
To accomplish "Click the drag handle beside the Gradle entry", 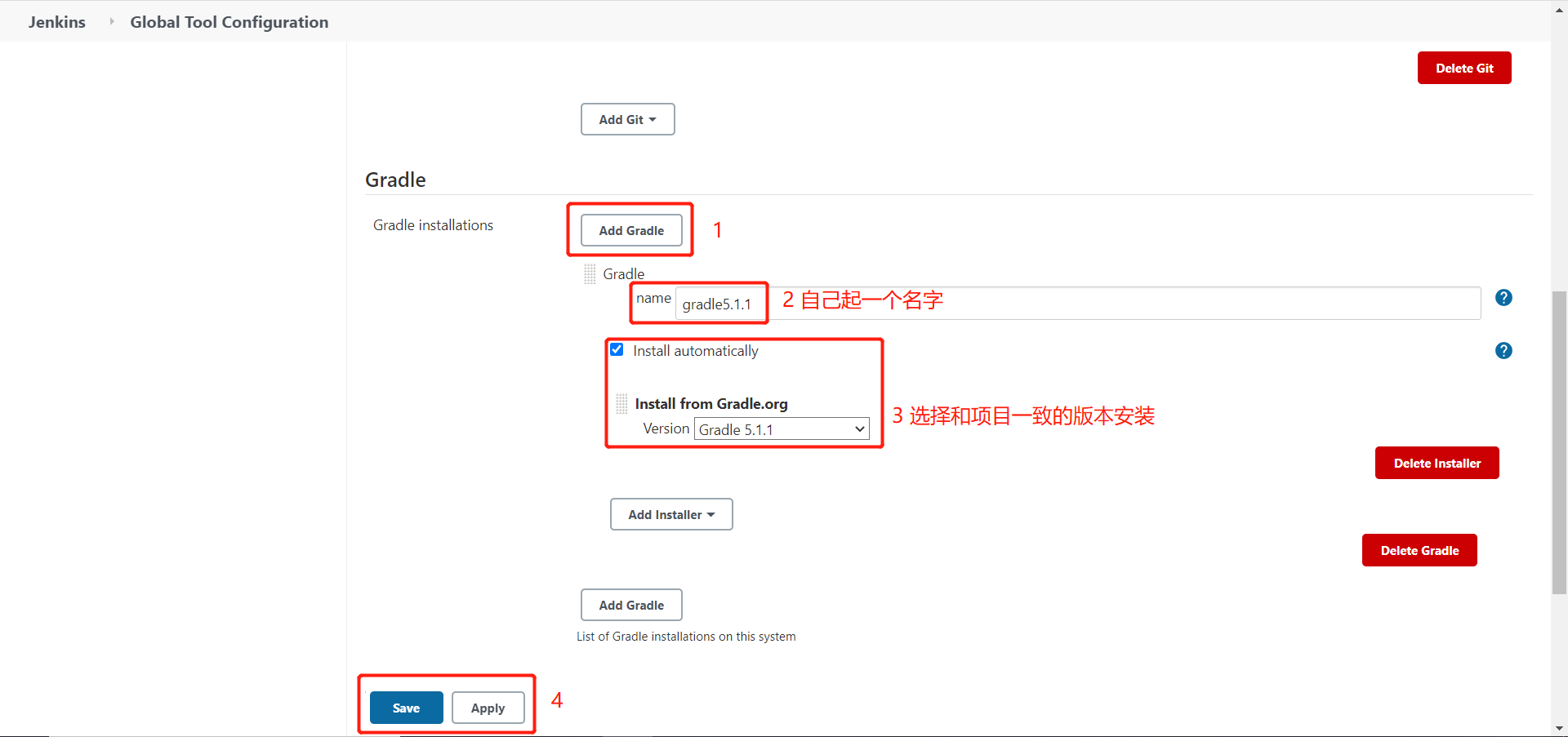I will [x=590, y=273].
